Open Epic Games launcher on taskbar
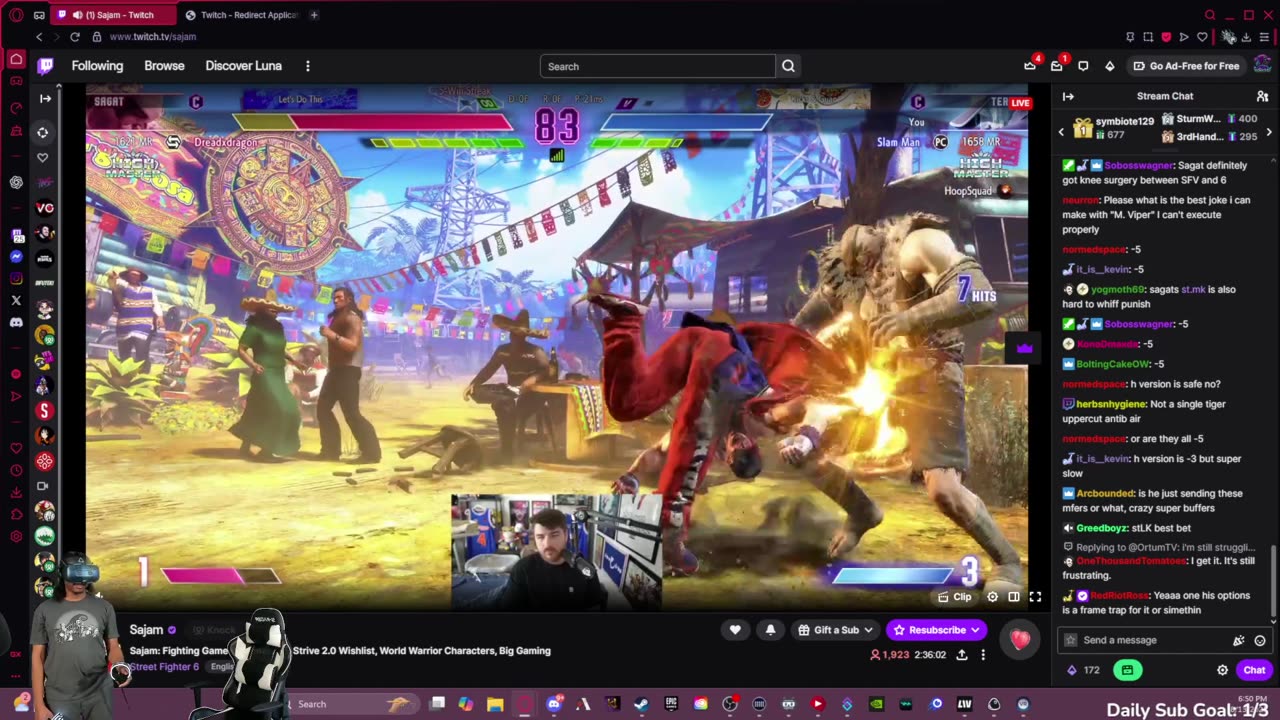This screenshot has width=1280, height=720. [x=671, y=704]
